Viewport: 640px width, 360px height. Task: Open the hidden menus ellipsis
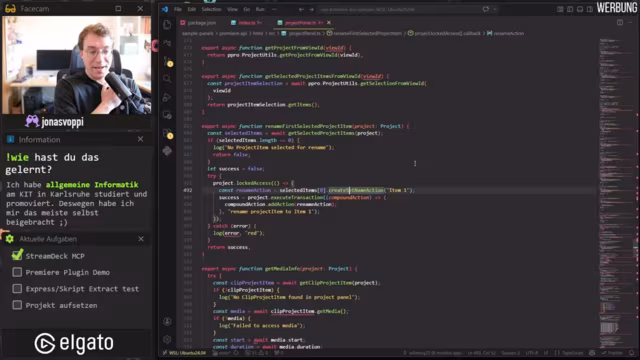pos(274,9)
